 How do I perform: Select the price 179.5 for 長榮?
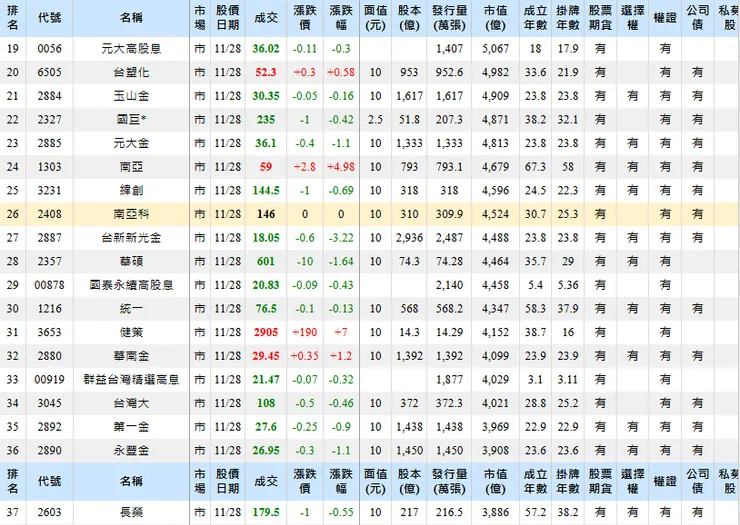pyautogui.click(x=266, y=512)
